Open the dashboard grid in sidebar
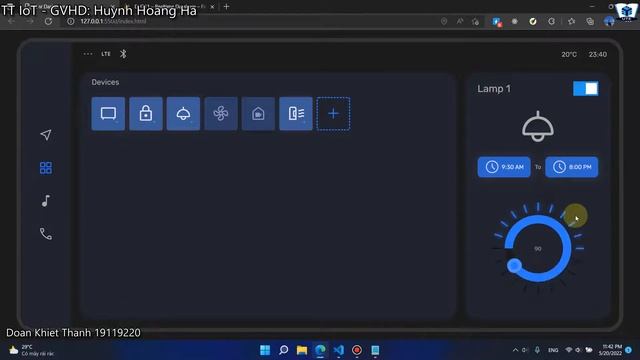 point(46,168)
